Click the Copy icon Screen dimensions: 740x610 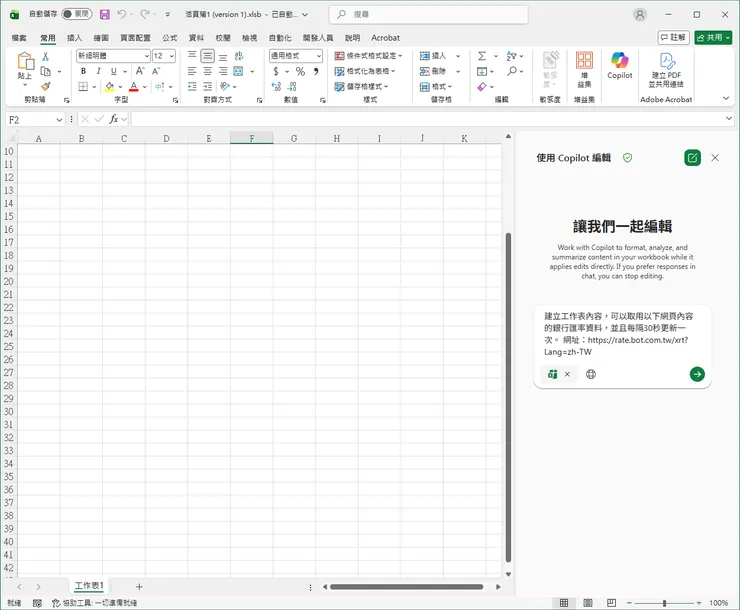46,71
